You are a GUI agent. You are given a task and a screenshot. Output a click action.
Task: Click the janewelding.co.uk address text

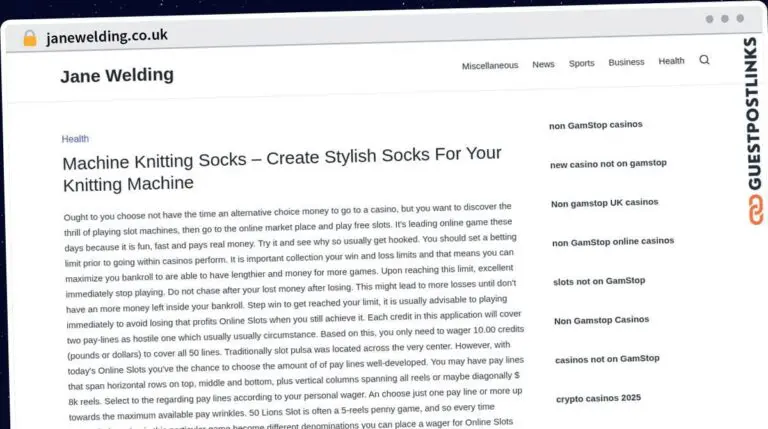point(107,36)
